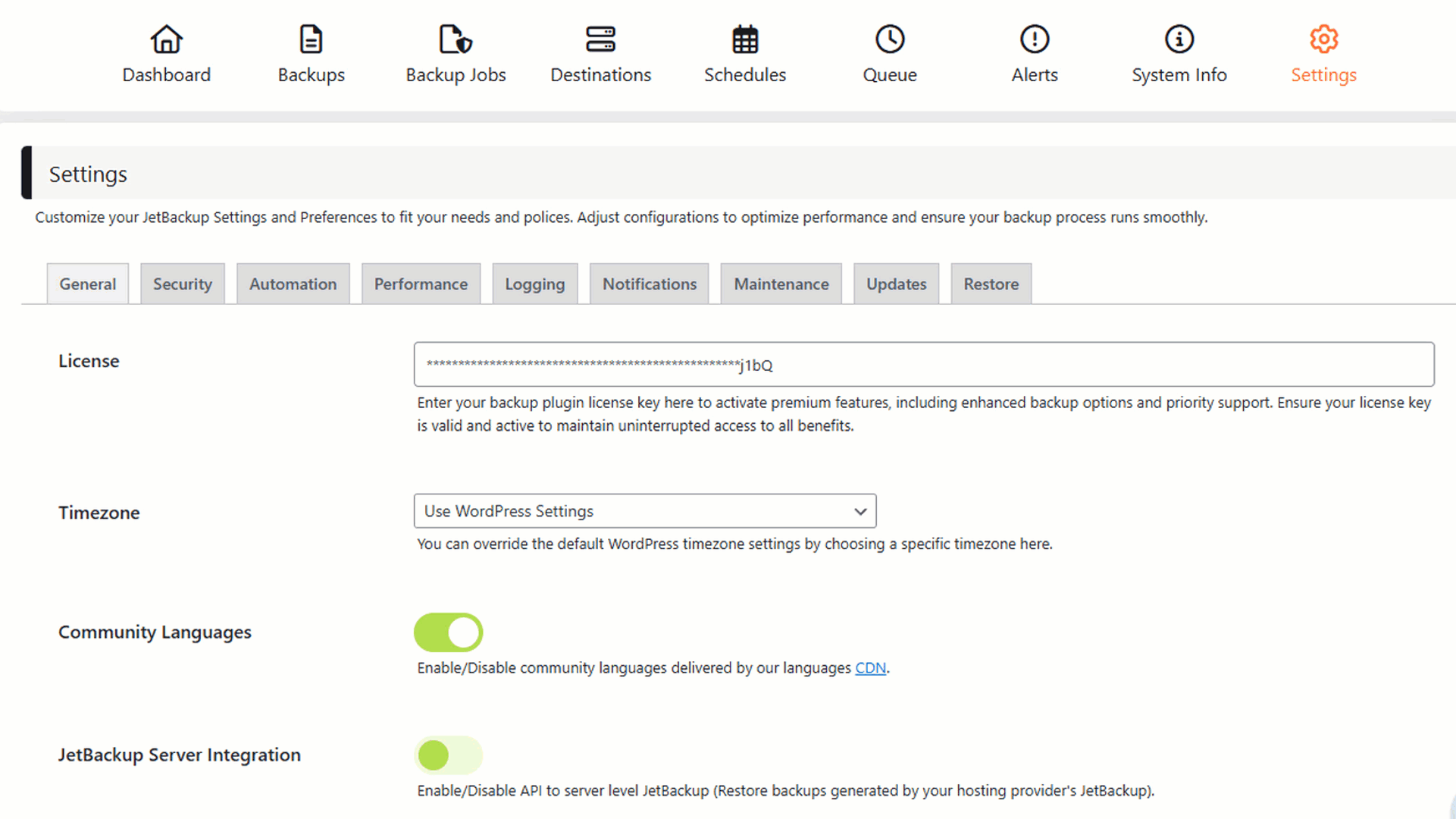Click the License field label

coord(89,361)
